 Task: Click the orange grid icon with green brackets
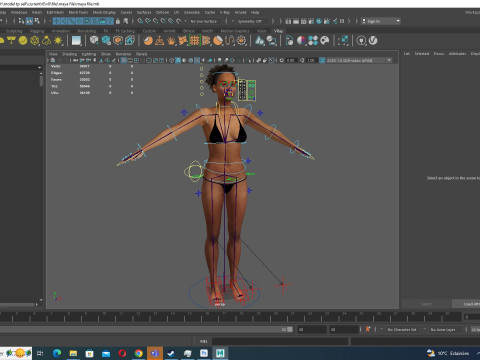(194, 41)
